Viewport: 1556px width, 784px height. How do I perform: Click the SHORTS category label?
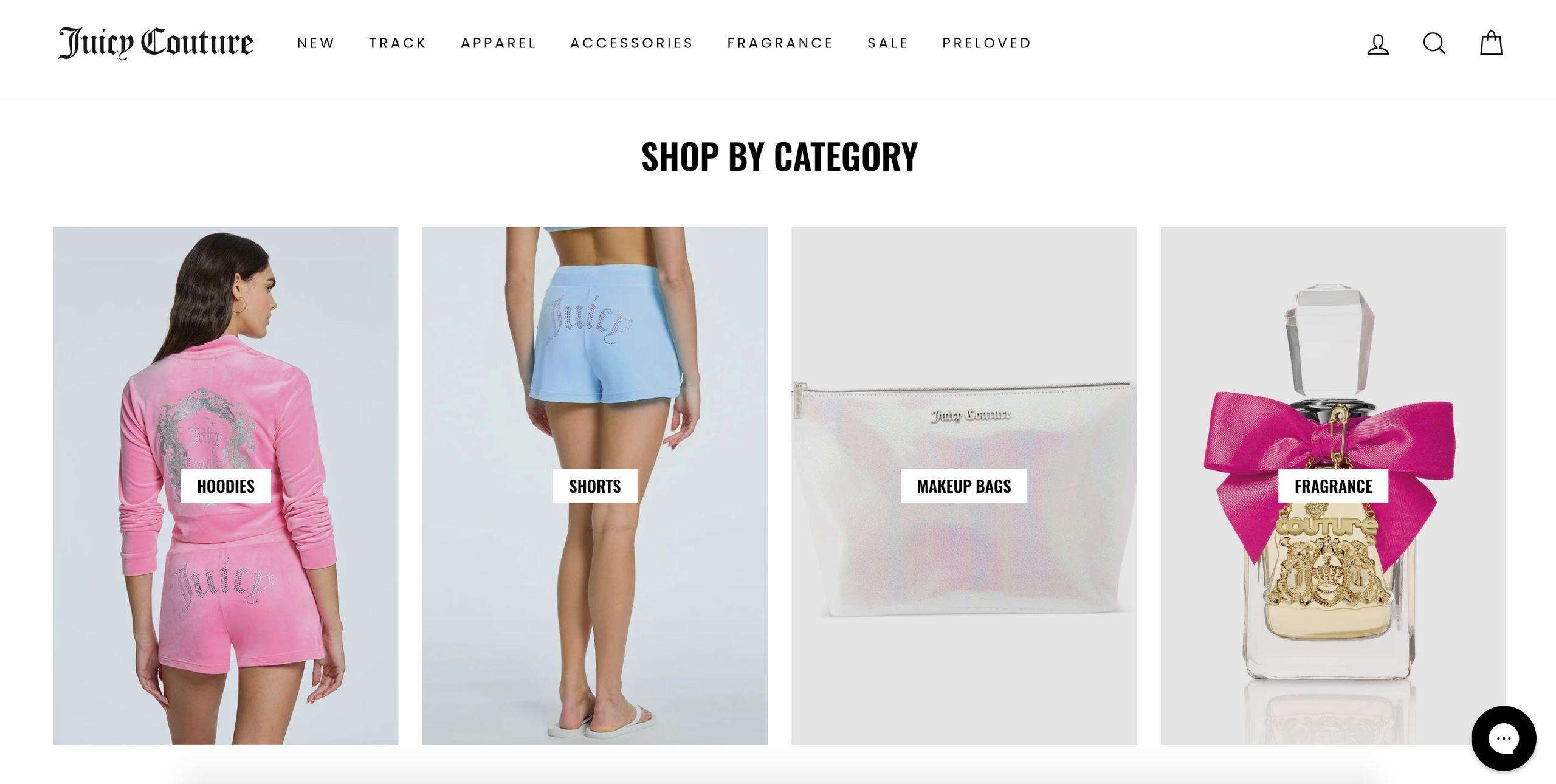[594, 486]
